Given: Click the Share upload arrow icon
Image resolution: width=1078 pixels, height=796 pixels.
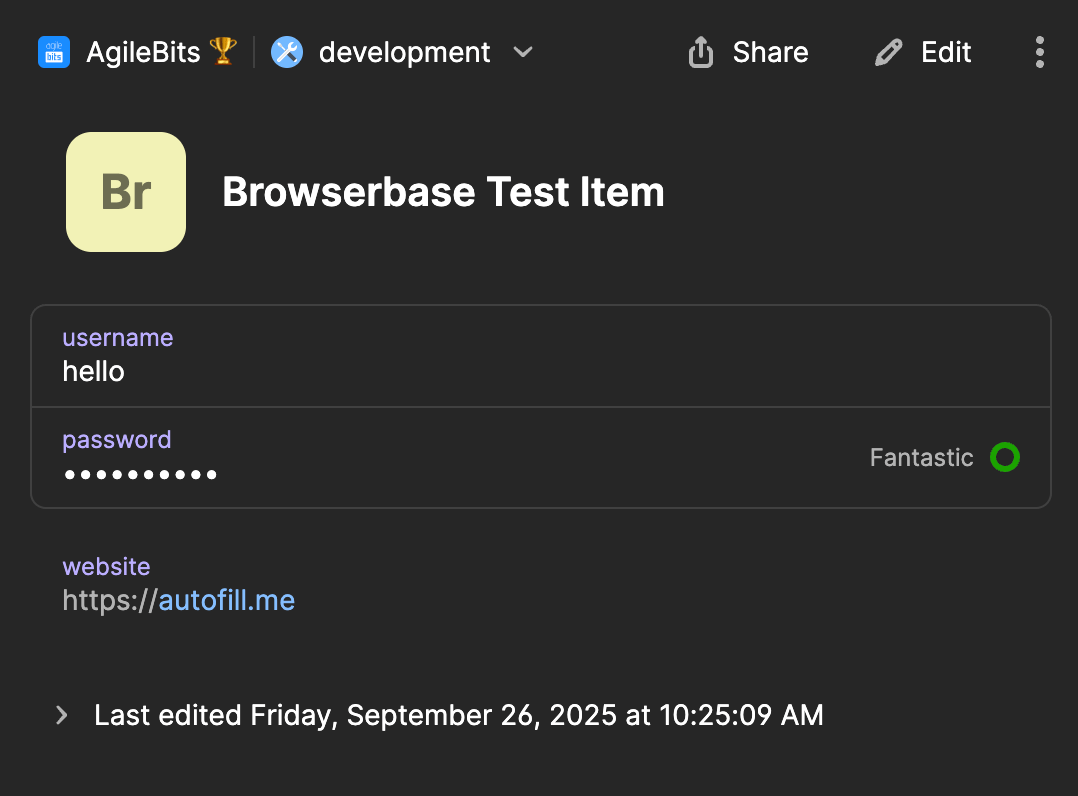Looking at the screenshot, I should click(701, 52).
